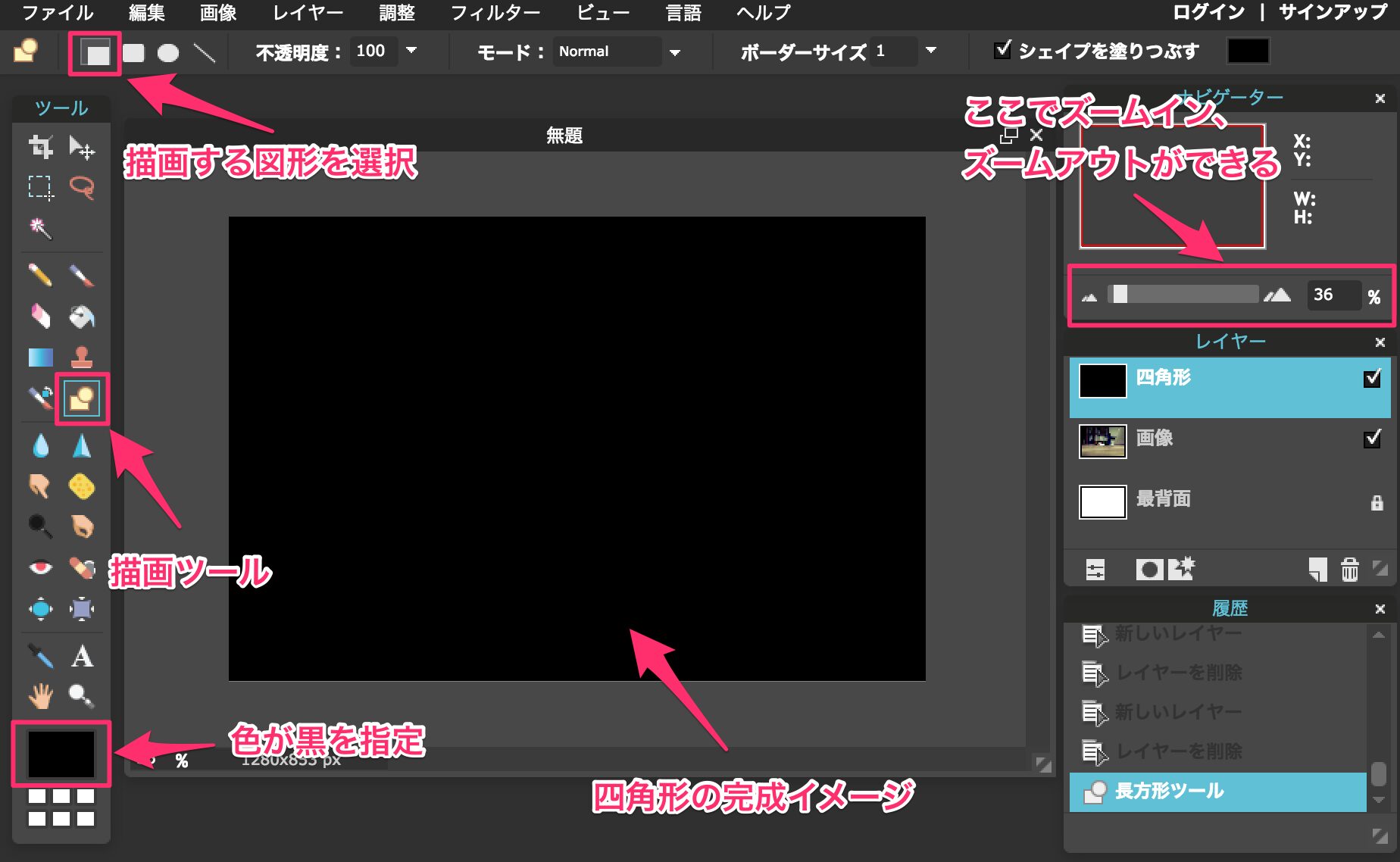Image resolution: width=1400 pixels, height=862 pixels.
Task: Select the Gradient tool
Action: pyautogui.click(x=40, y=357)
